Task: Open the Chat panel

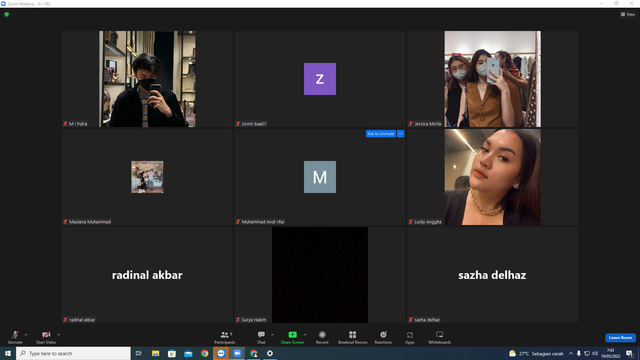Action: click(x=261, y=337)
